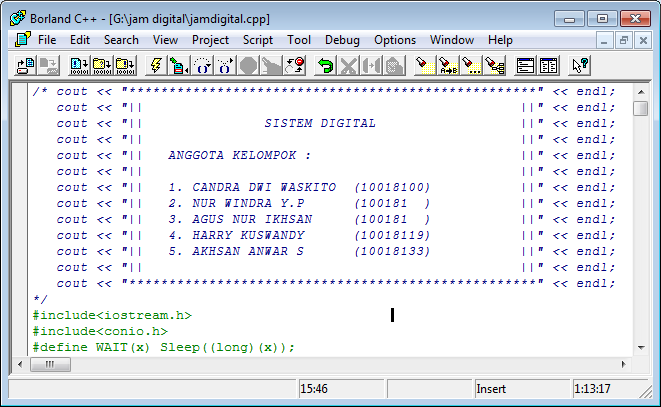
Task: Click the horizontal scrollbar right arrow
Action: click(x=623, y=364)
